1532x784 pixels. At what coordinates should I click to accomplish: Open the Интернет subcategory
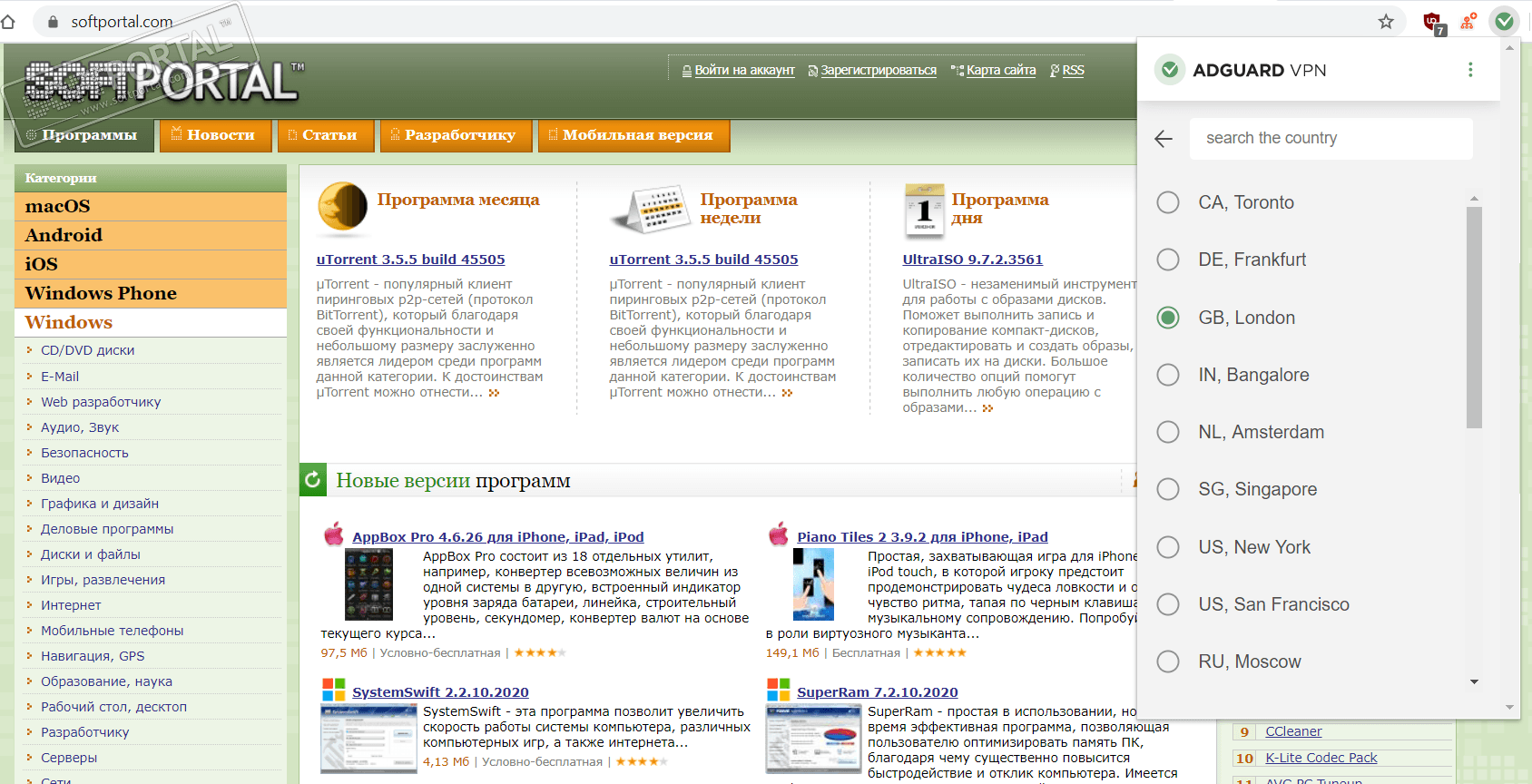click(x=71, y=605)
